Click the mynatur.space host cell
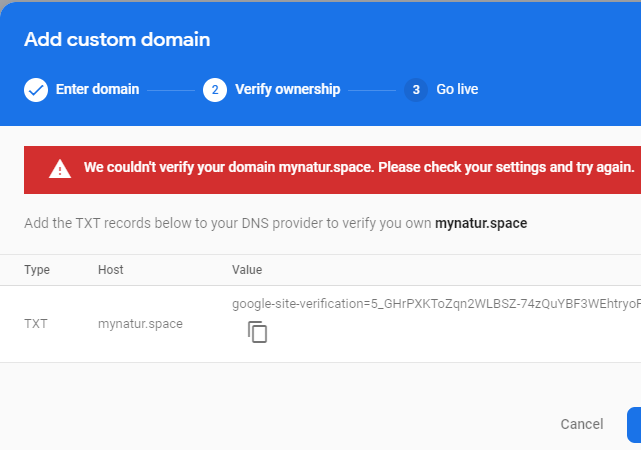The height and width of the screenshot is (450, 641). pyautogui.click(x=140, y=324)
